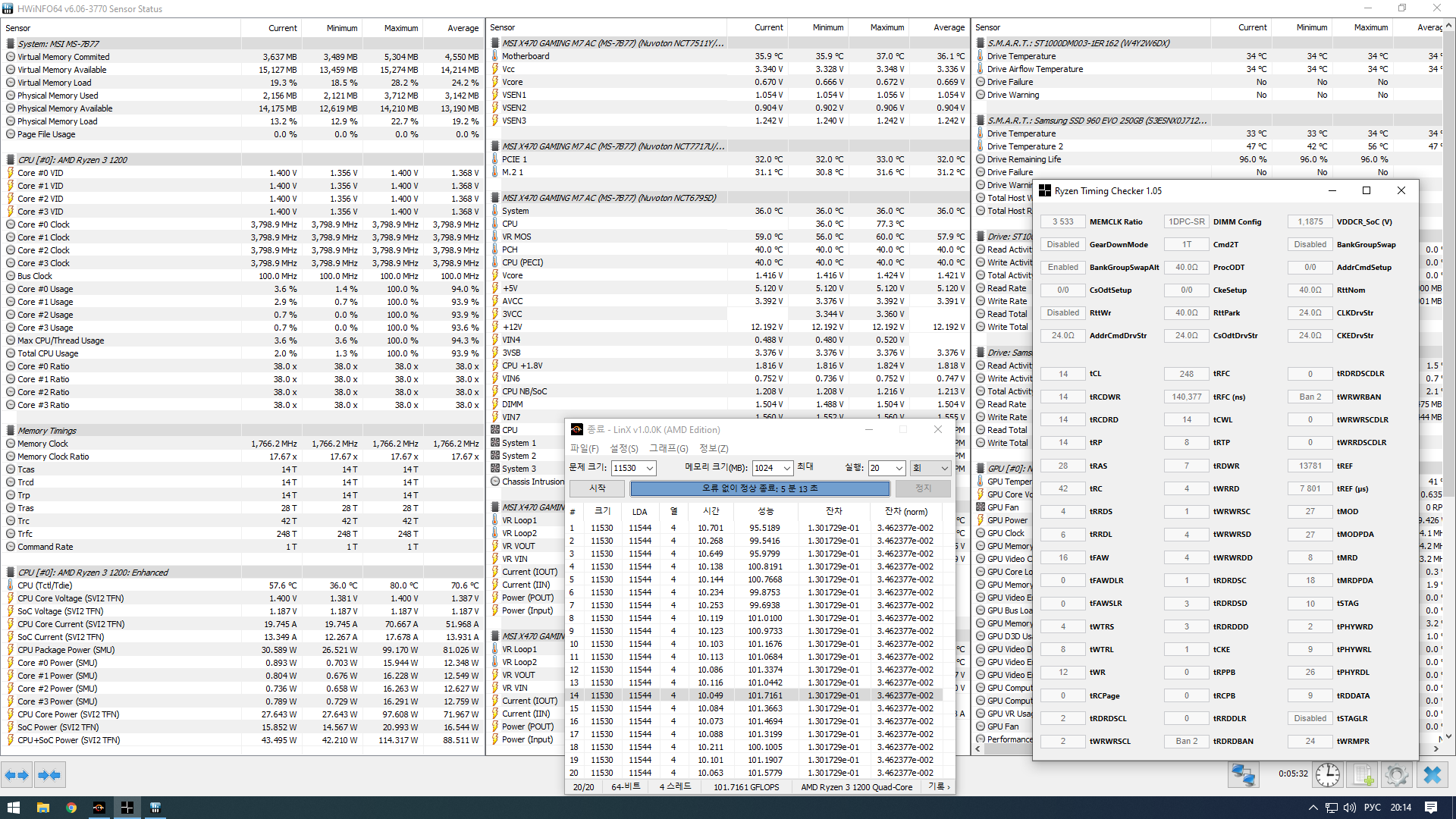Click the РУС input language indicator
Image resolution: width=1456 pixels, height=819 pixels.
1373,808
